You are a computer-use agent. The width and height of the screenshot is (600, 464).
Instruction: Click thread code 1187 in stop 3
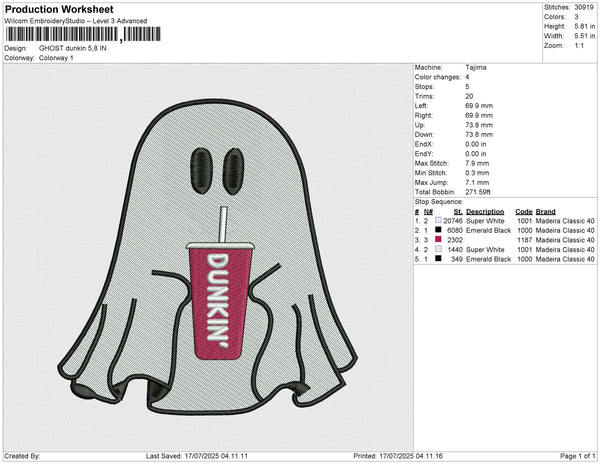(x=525, y=240)
